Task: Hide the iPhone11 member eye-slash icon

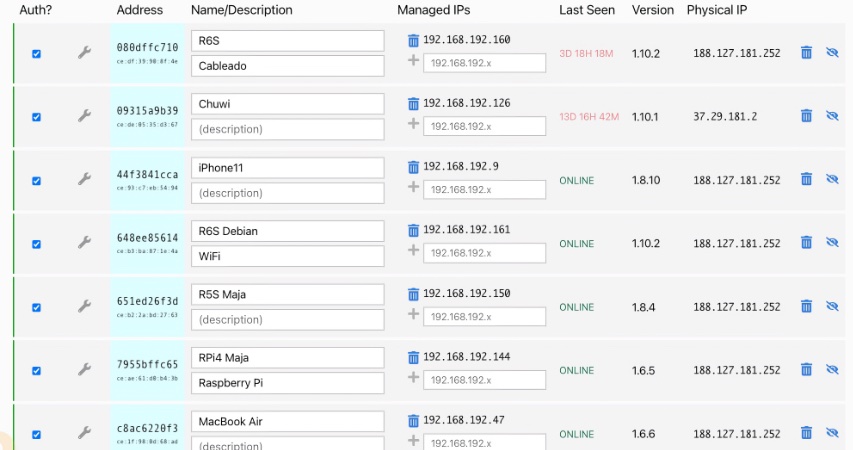Action: point(832,179)
